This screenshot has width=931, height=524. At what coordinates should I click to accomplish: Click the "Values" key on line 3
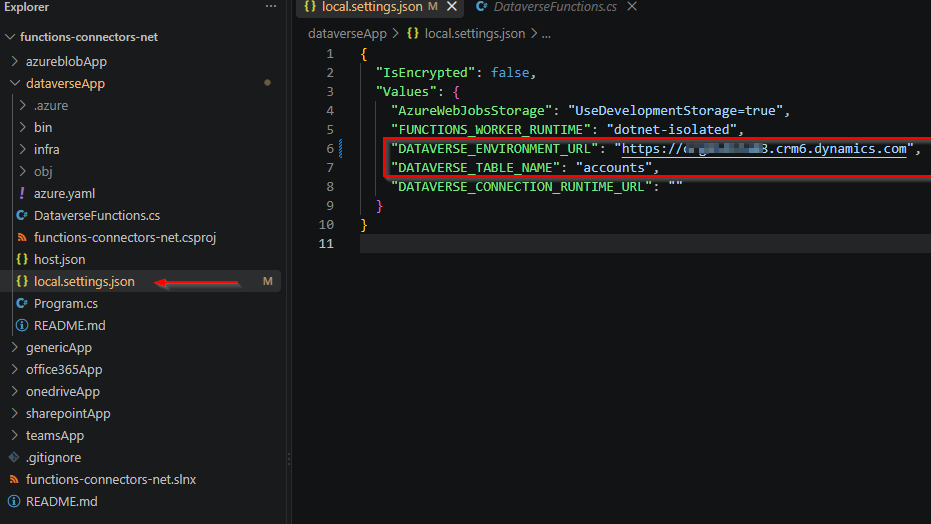406,91
